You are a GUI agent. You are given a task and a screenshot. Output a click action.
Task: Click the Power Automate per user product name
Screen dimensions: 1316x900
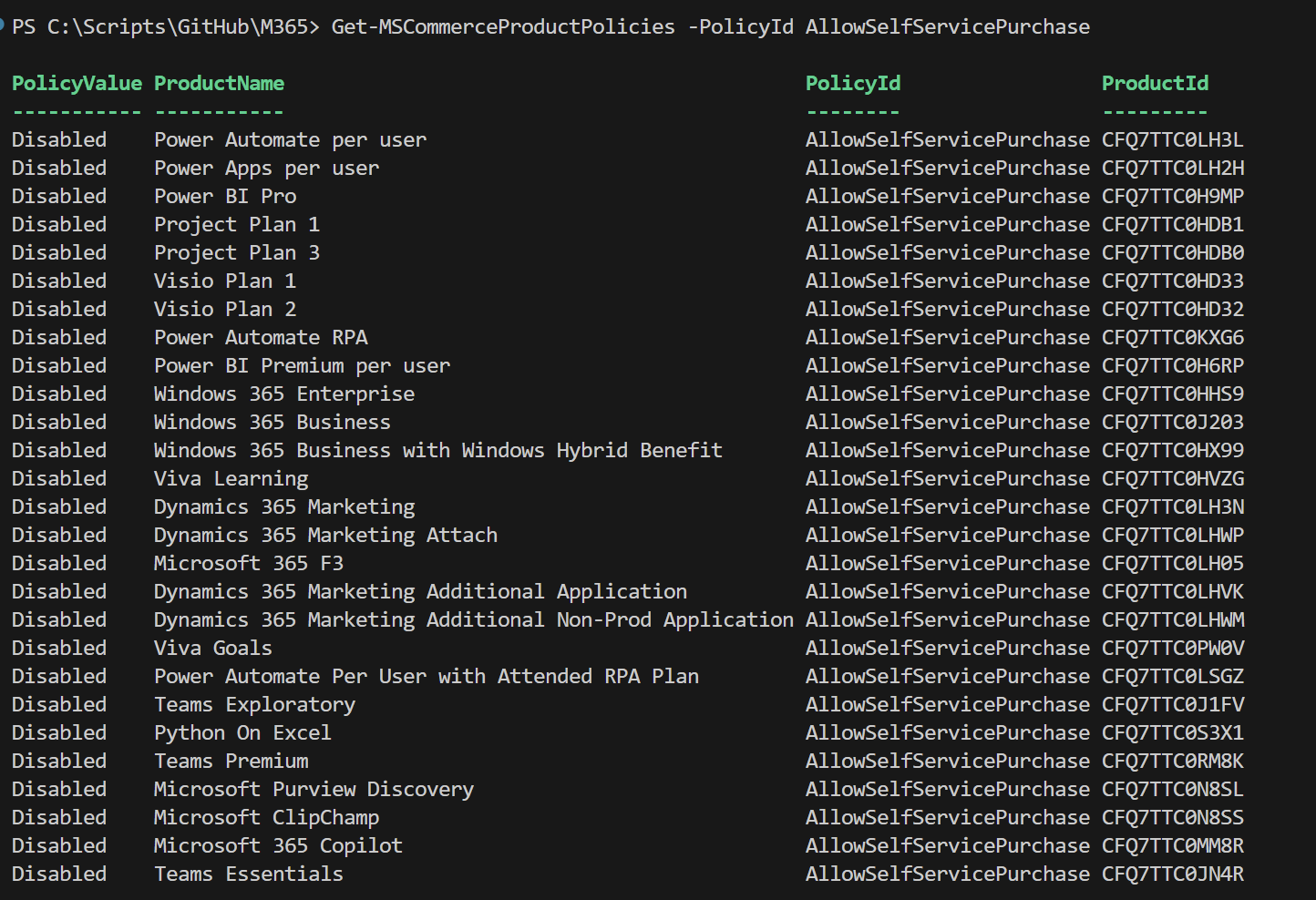(x=290, y=140)
